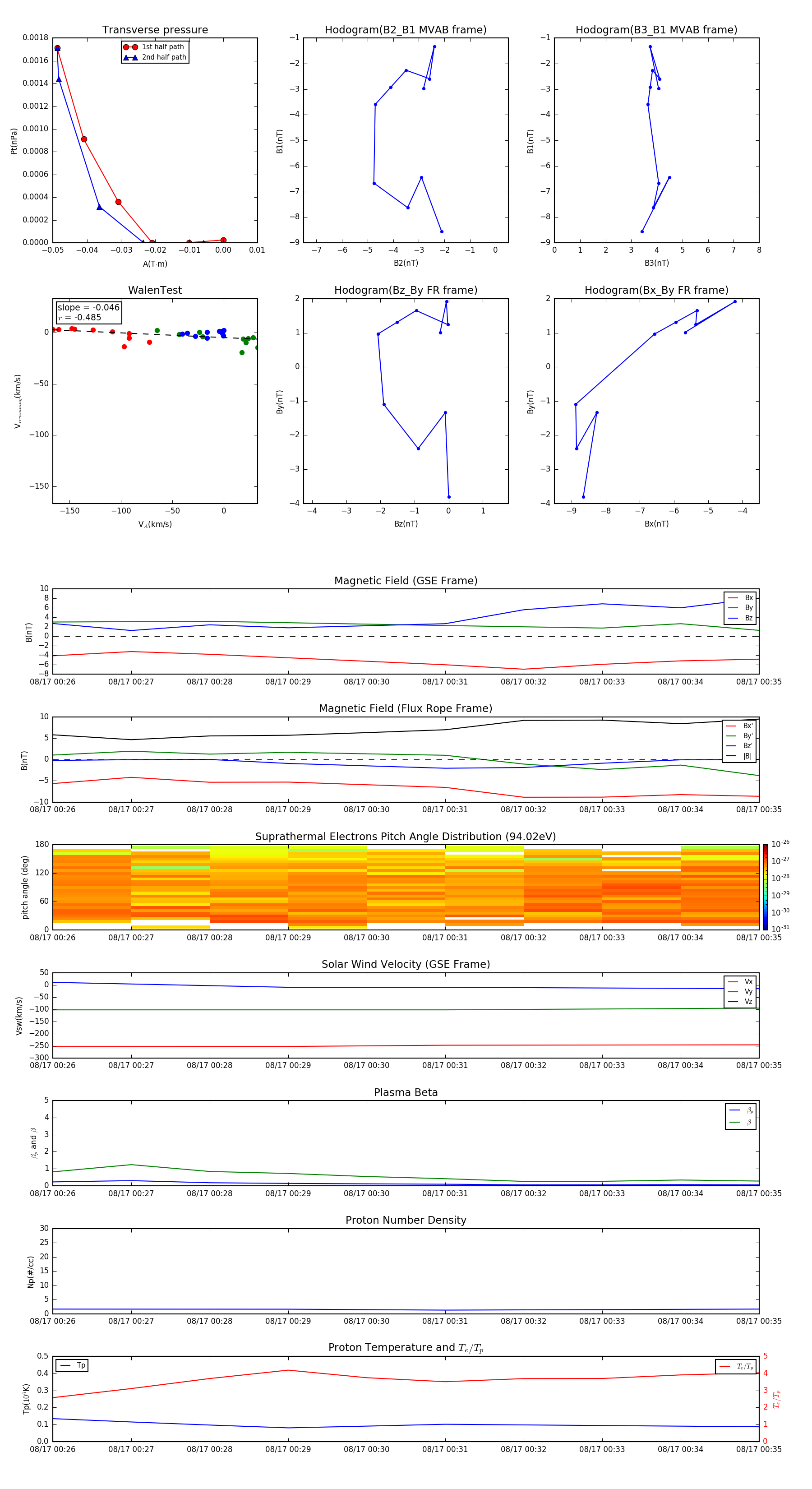Viewport: 812px width, 1489px height.
Task: Select the "By" entry in GSE field legend
Action: [x=740, y=608]
